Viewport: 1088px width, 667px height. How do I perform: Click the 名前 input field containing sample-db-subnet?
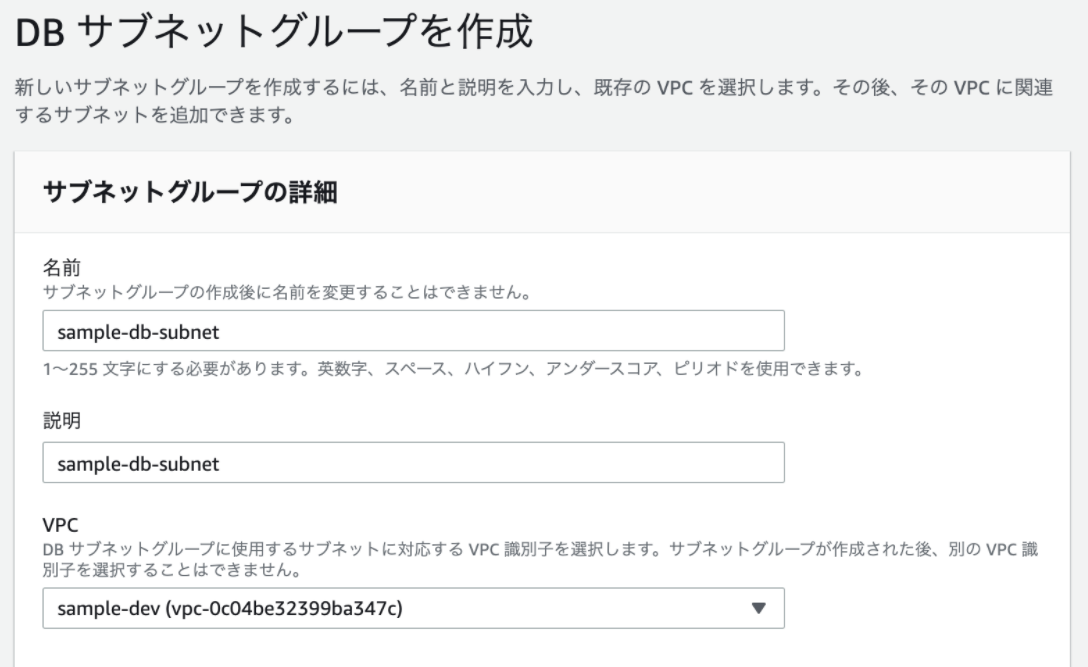(x=413, y=331)
